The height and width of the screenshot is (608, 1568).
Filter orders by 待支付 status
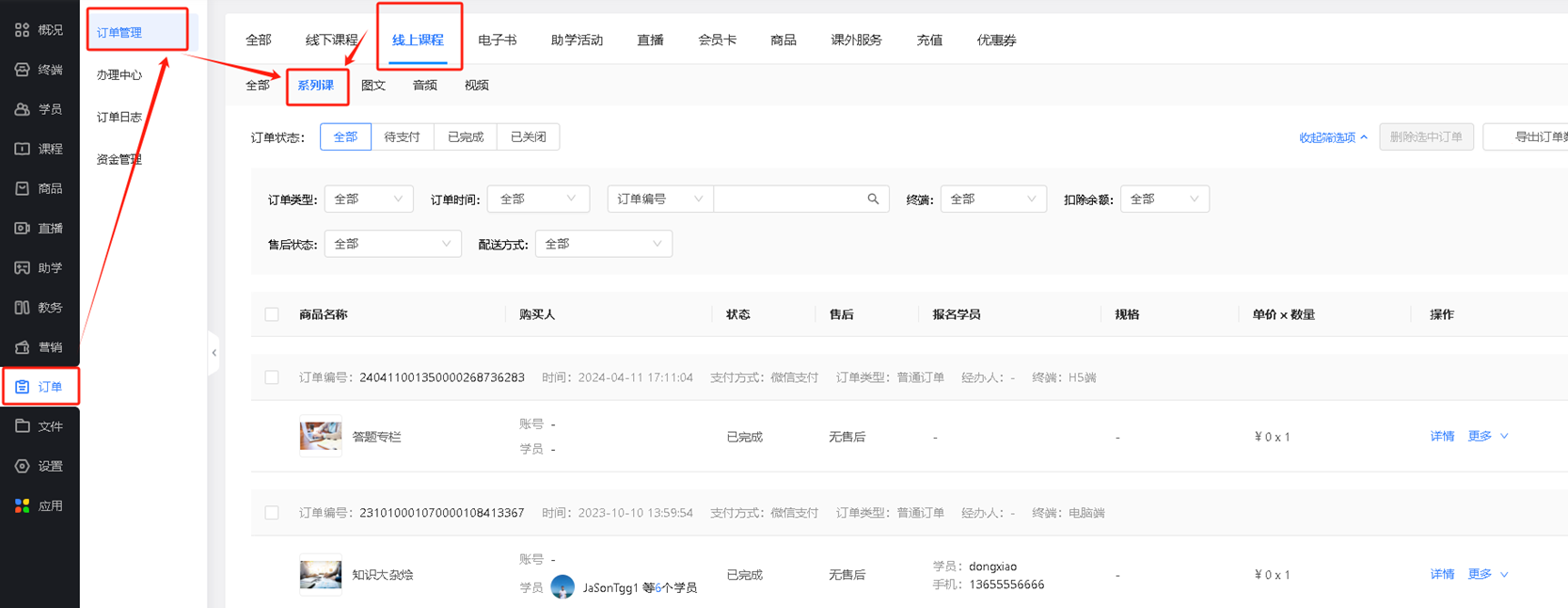tap(402, 137)
